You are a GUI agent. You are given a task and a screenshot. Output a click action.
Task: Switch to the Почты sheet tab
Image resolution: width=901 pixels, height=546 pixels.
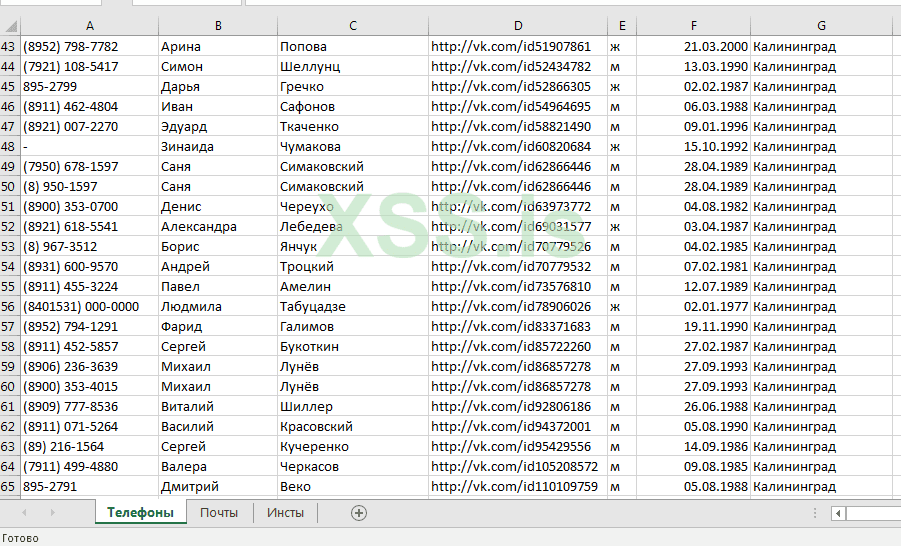pyautogui.click(x=219, y=513)
